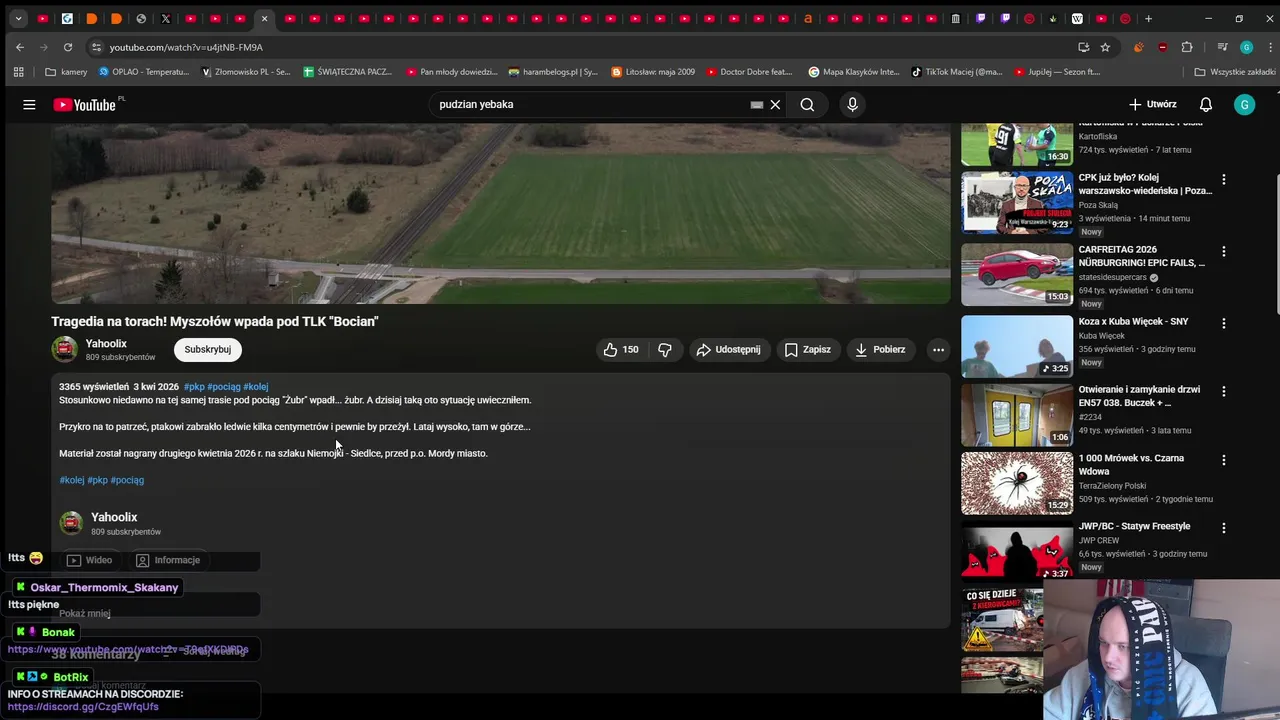1280x720 pixels.
Task: Open options for CARFREITAG 2026 video
Action: click(1223, 251)
